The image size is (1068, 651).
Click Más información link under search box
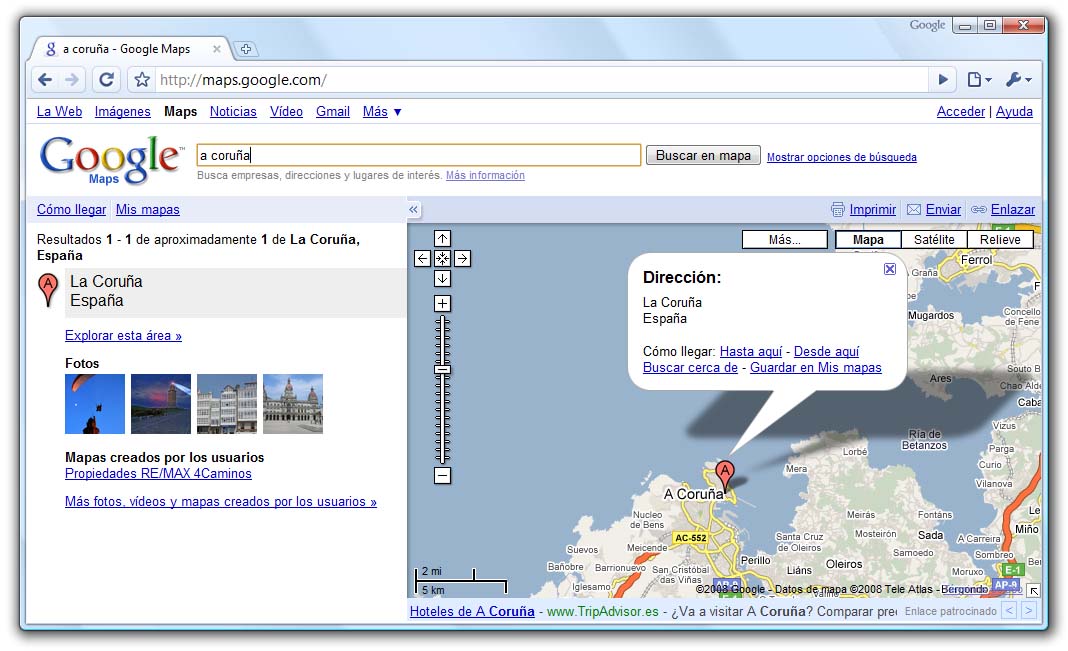point(485,176)
